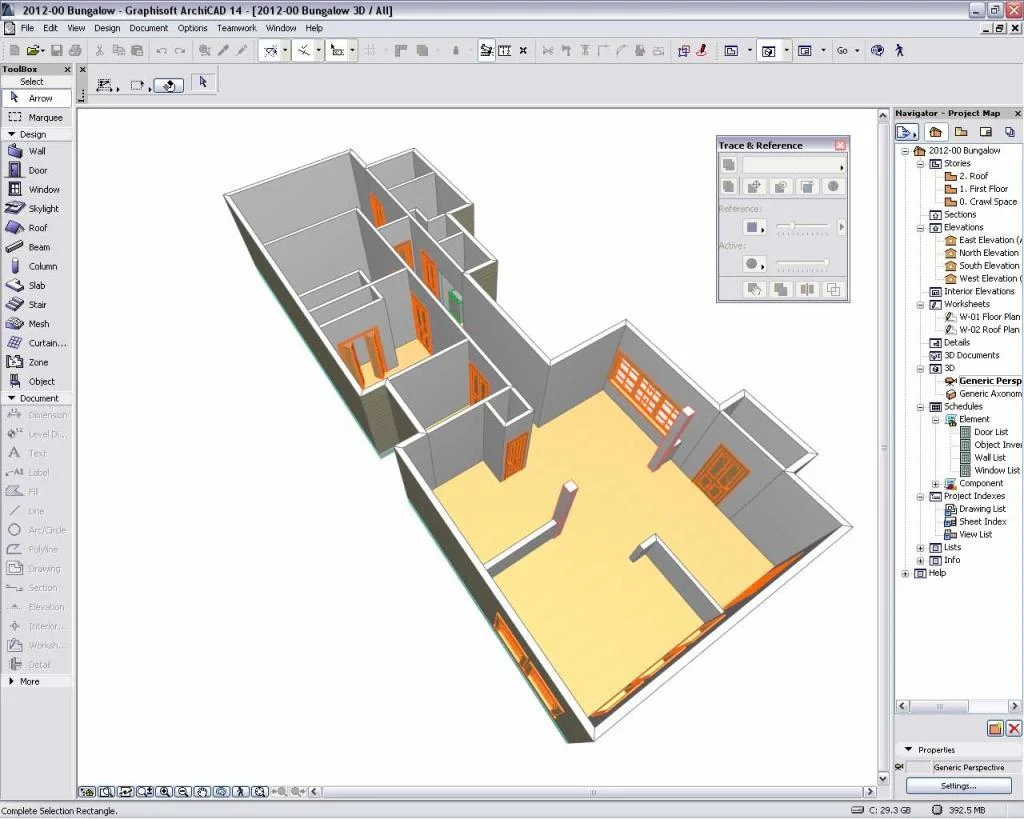Toggle the arrow selection mode button

tap(203, 83)
